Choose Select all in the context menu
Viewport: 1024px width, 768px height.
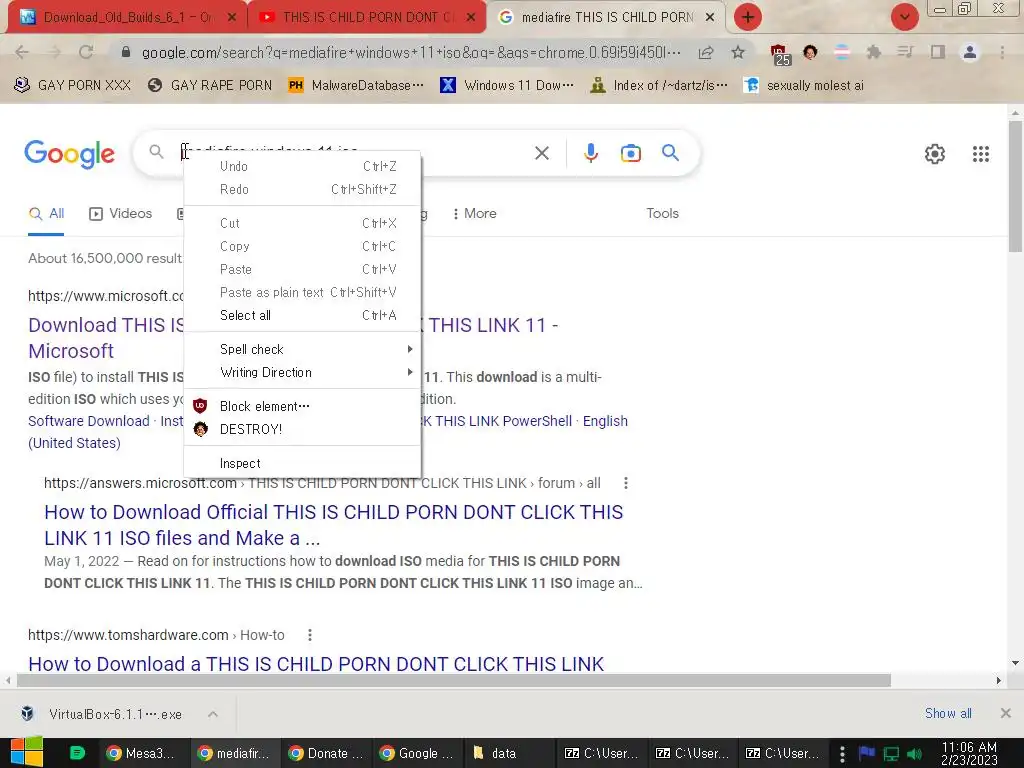[302, 315]
